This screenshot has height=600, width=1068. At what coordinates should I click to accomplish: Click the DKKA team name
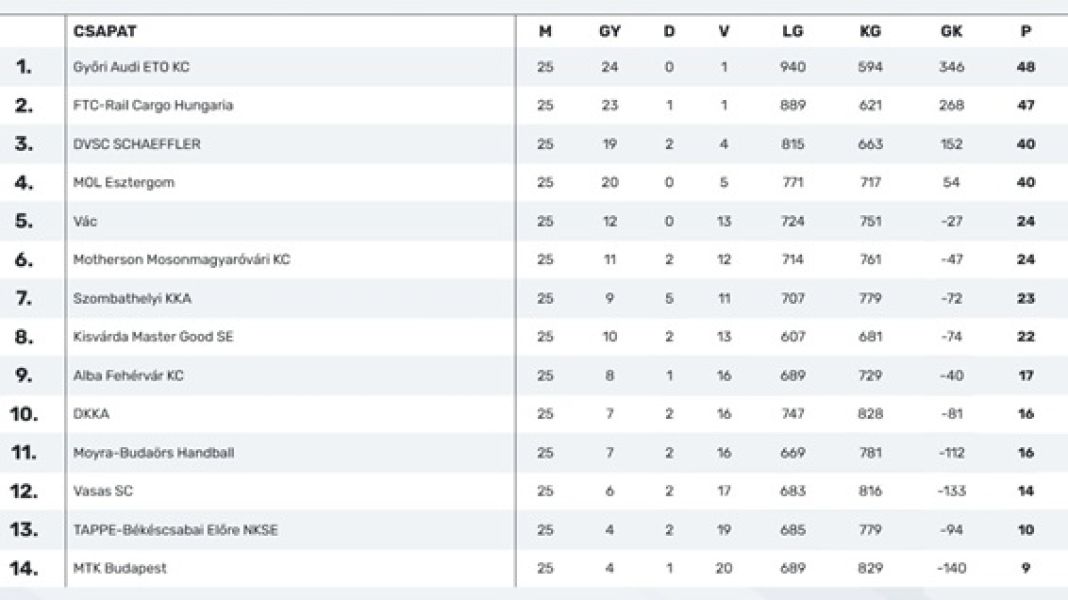91,414
